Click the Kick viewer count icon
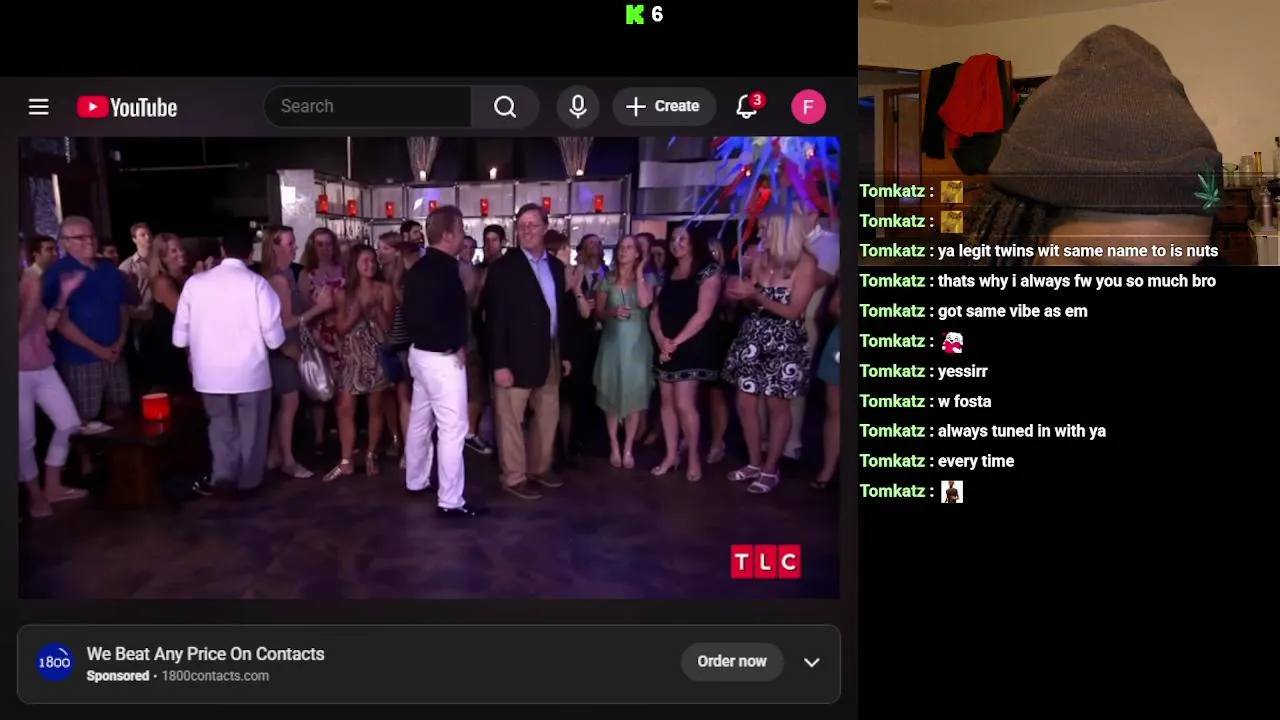1280x720 pixels. [x=635, y=14]
